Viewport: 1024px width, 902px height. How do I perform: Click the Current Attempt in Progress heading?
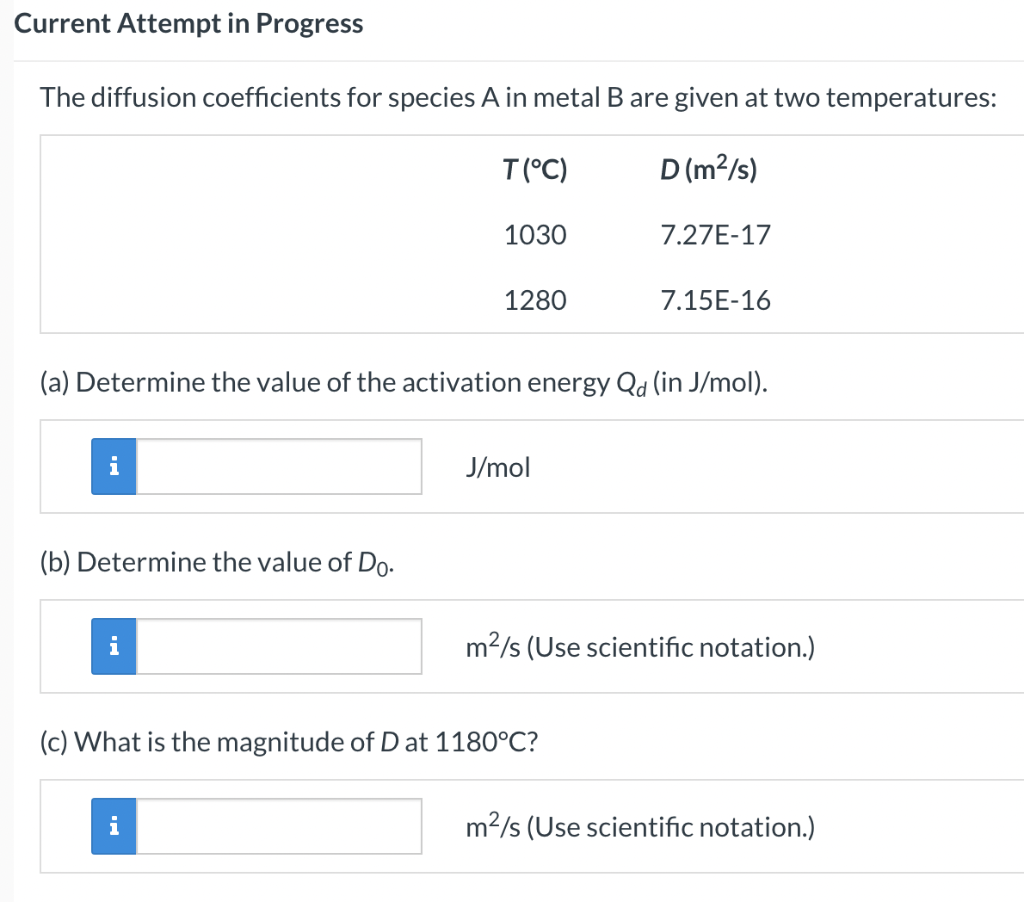pos(189,24)
